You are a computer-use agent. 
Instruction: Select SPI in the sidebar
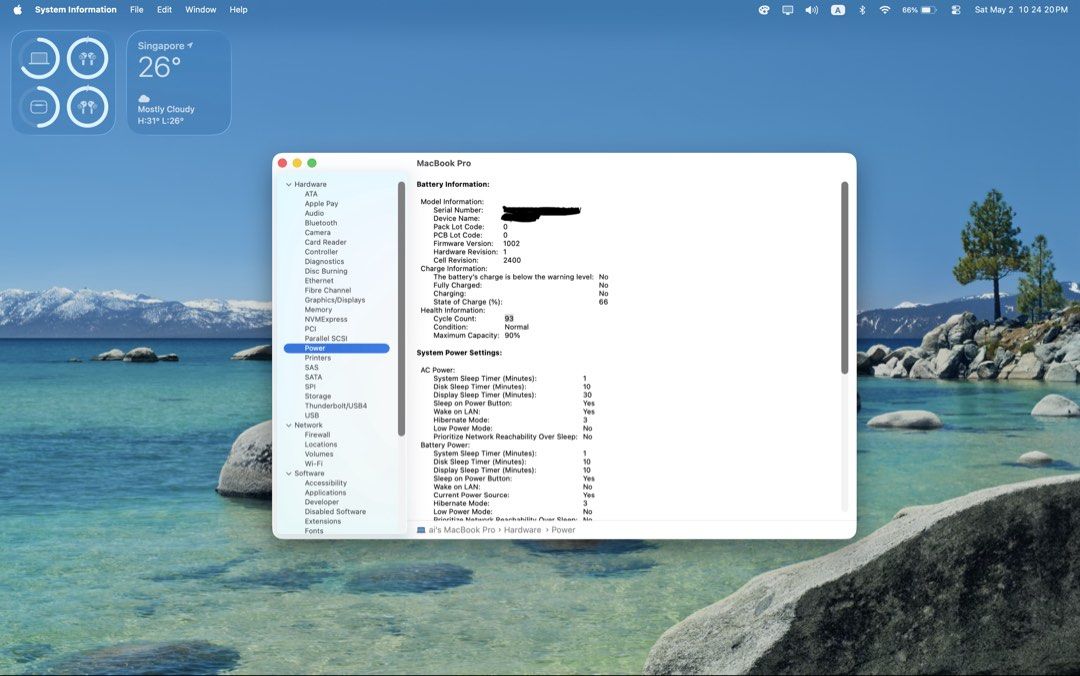point(310,387)
